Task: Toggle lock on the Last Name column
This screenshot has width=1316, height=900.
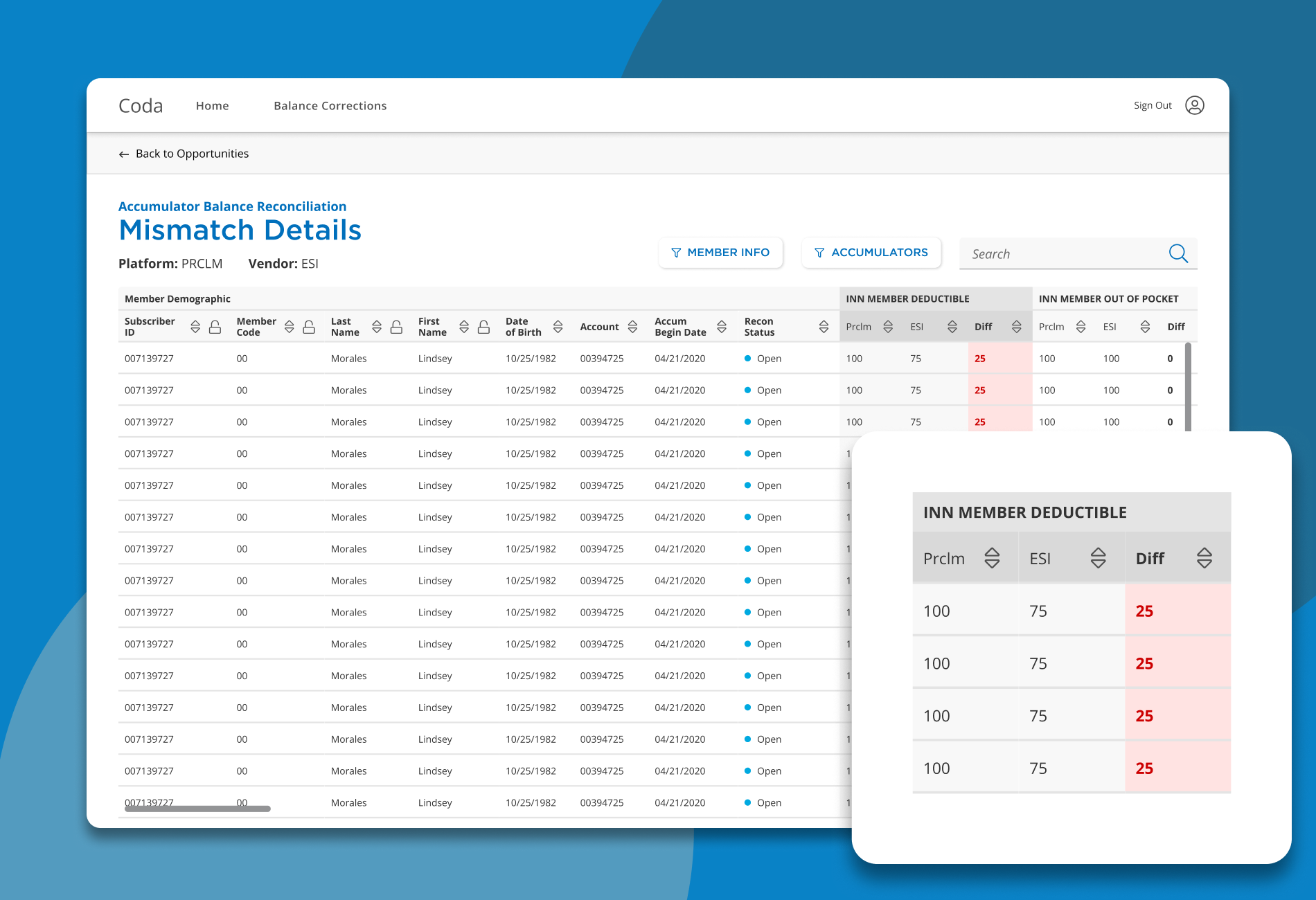Action: click(396, 327)
